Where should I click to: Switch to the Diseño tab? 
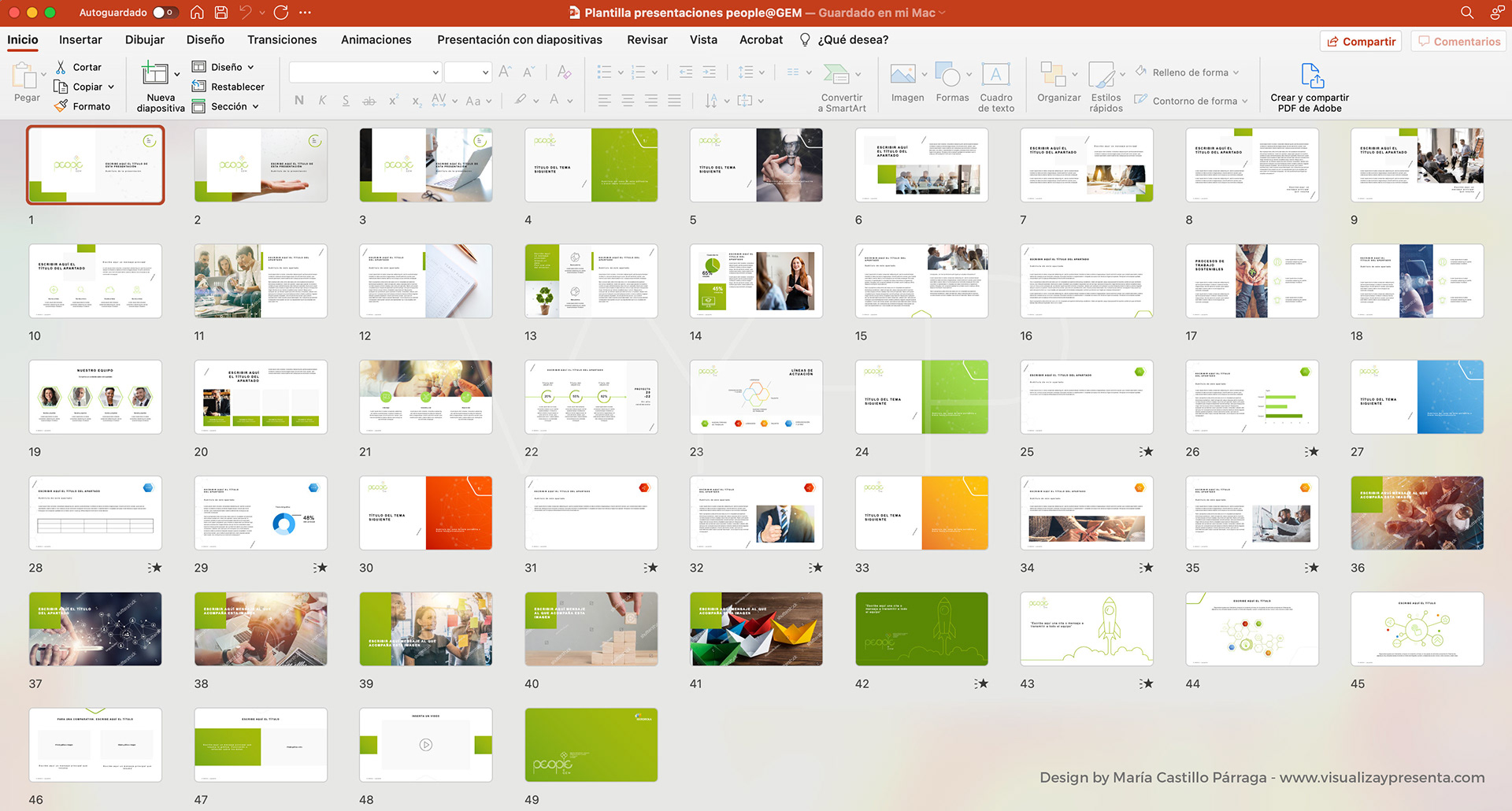click(x=206, y=39)
